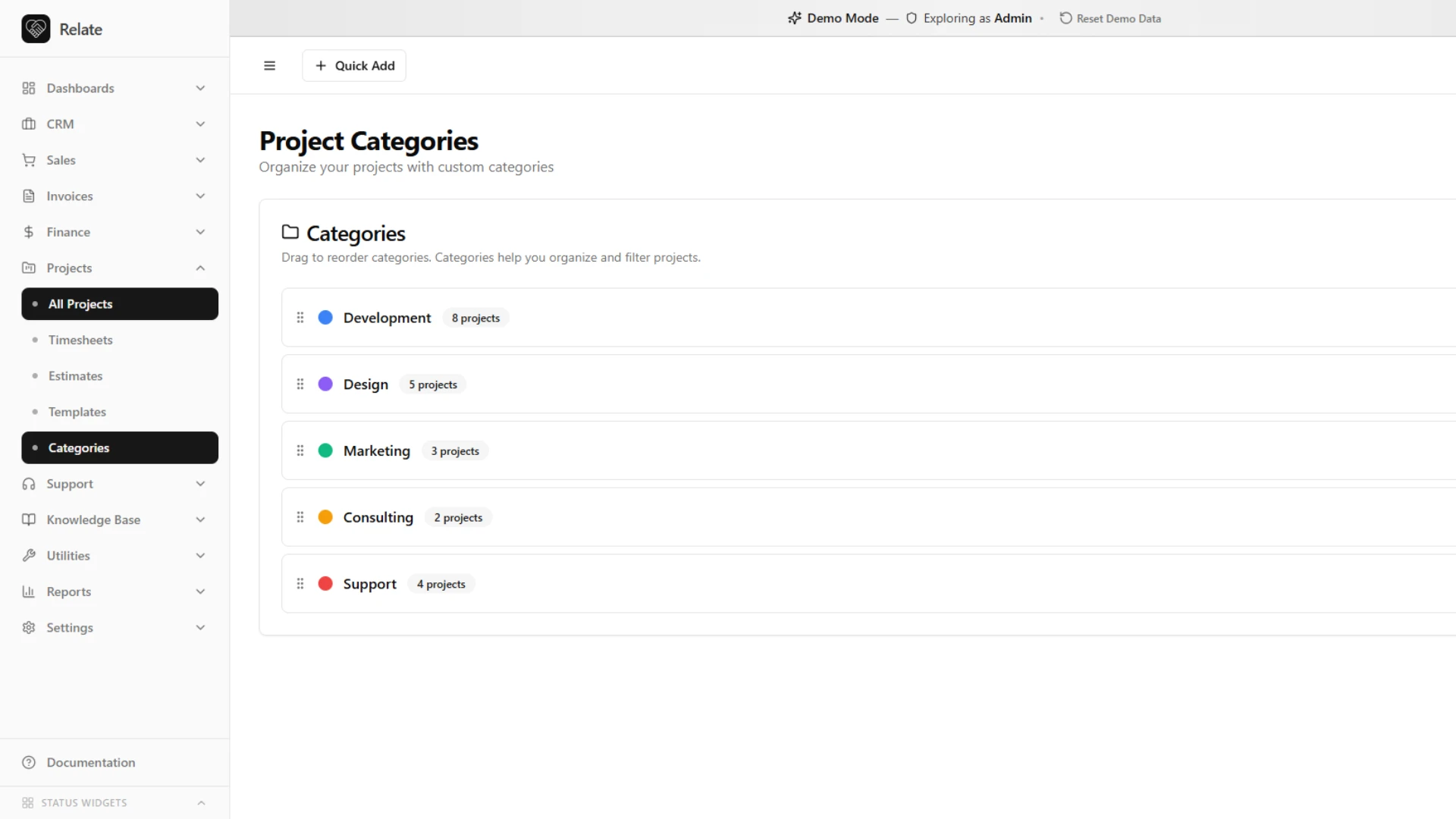Click the Documentation help icon

[x=29, y=763]
